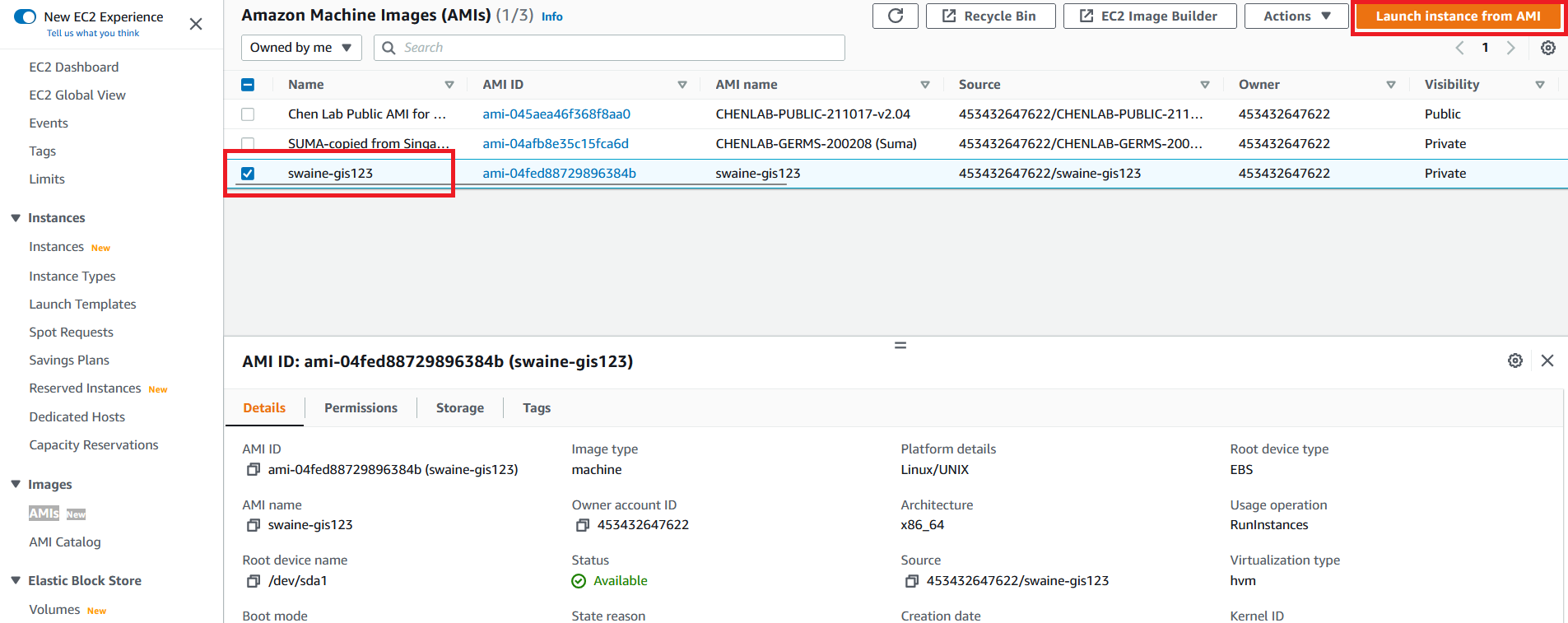
Task: Click the Info link next to title
Action: coord(552,16)
